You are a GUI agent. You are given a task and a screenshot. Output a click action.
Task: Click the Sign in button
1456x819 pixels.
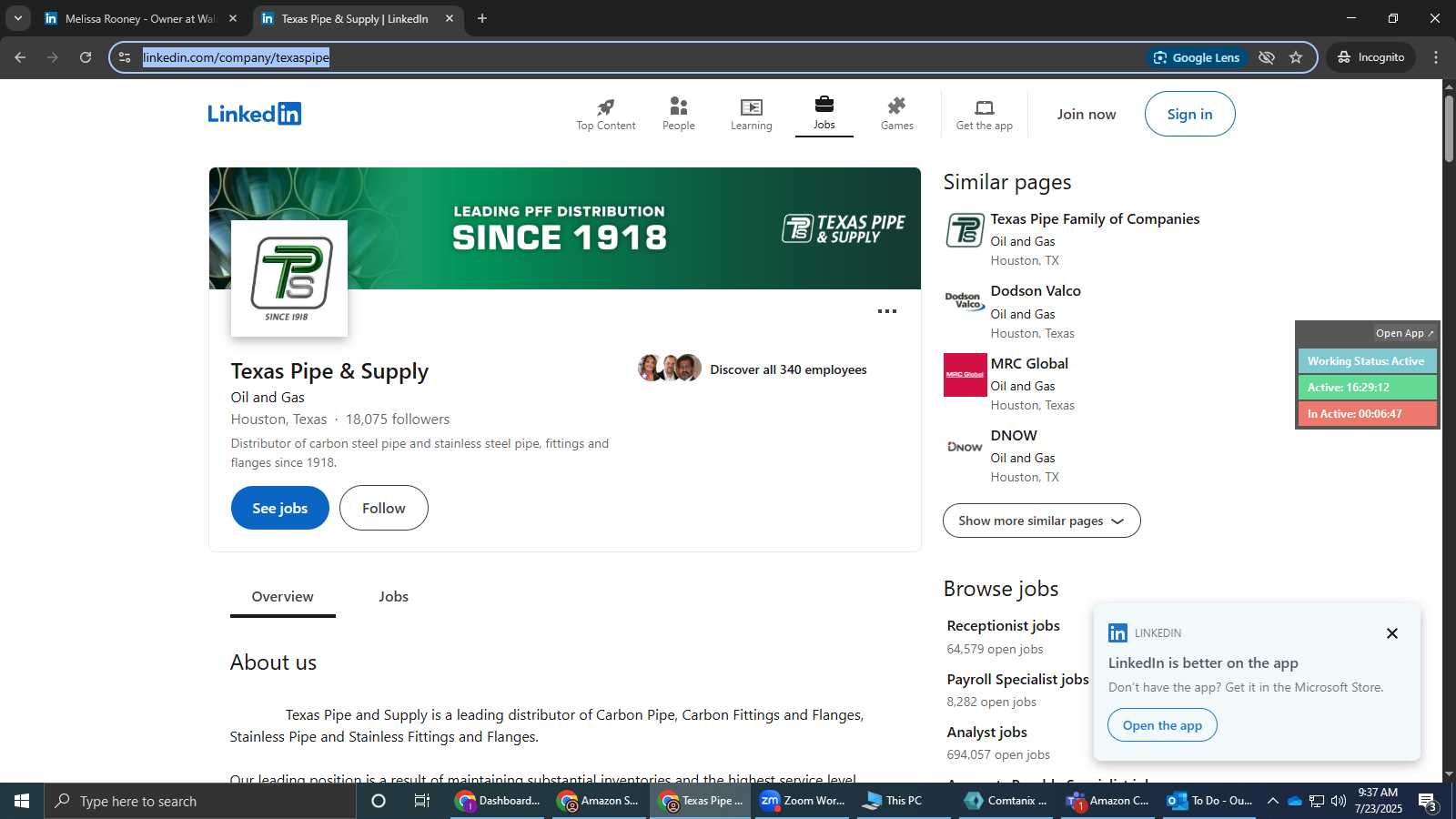point(1189,114)
